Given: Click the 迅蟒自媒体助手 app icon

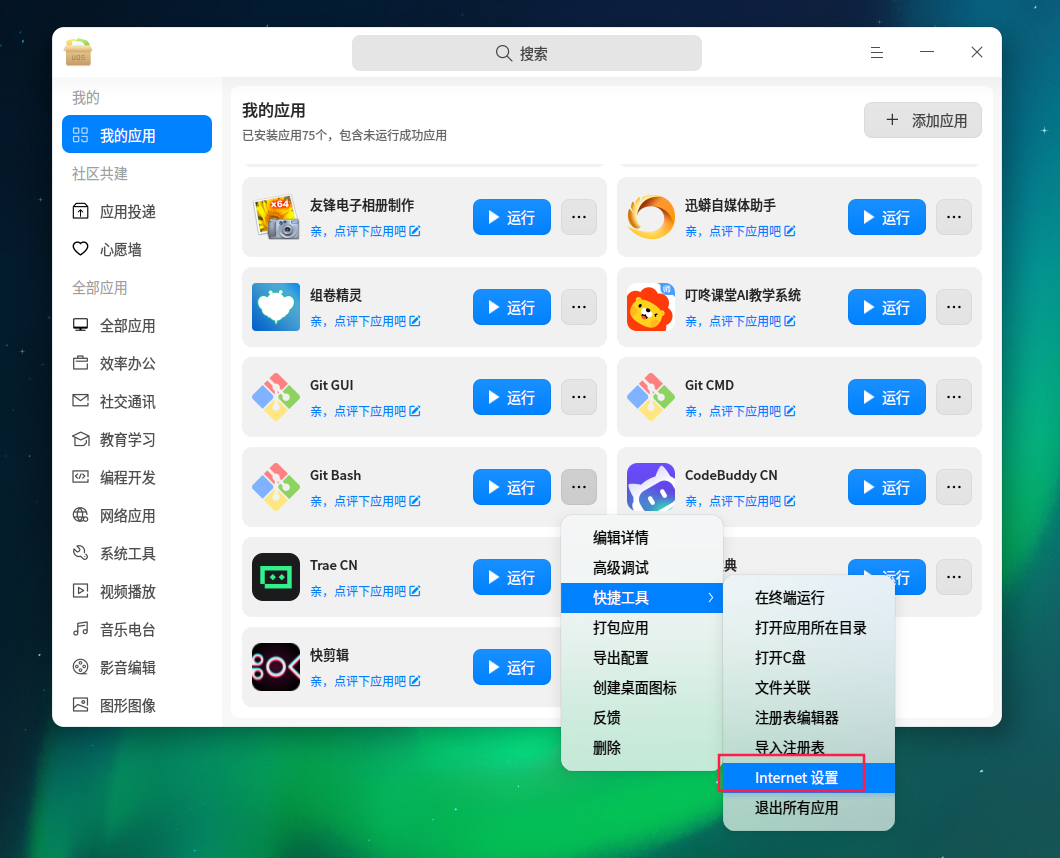Looking at the screenshot, I should 651,217.
